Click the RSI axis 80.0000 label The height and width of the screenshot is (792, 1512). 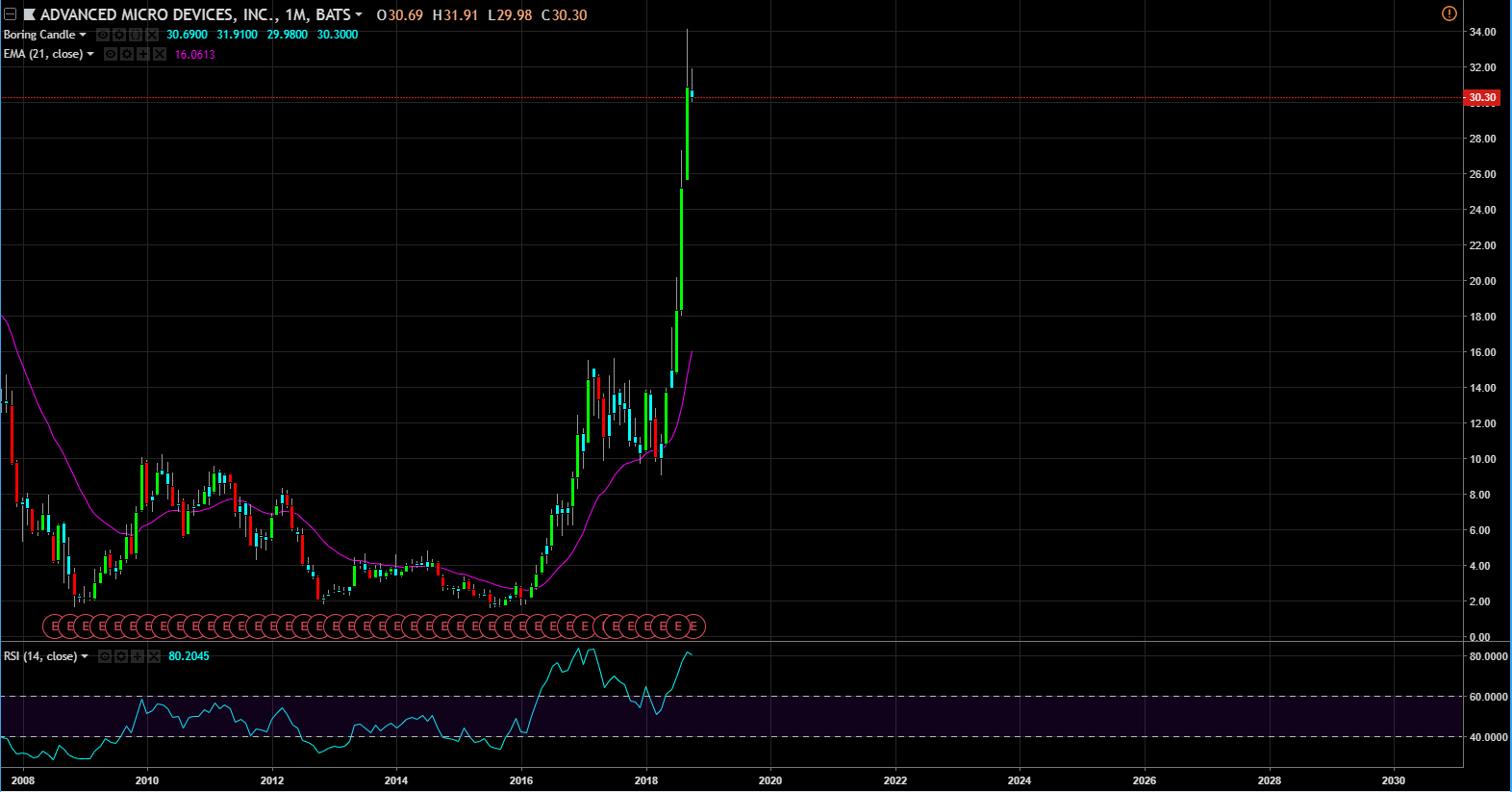pyautogui.click(x=1488, y=656)
